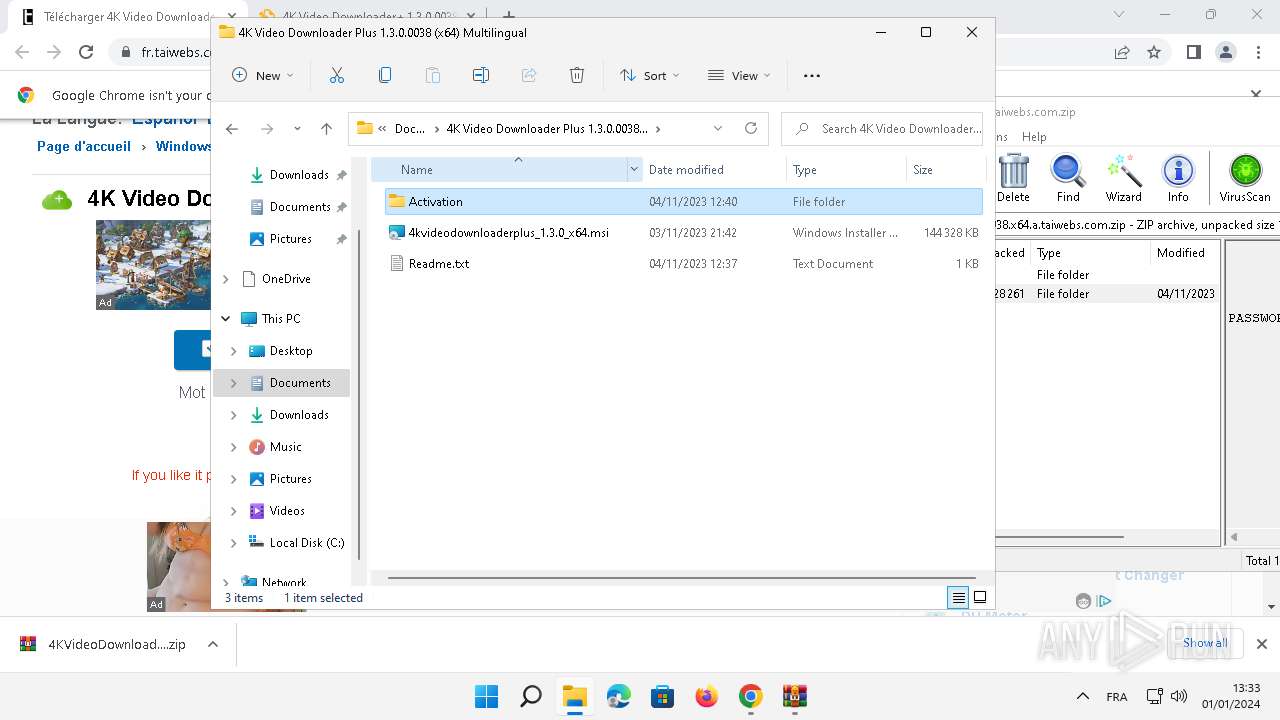Click Show all downloads button
This screenshot has height=720, width=1280.
click(1205, 643)
